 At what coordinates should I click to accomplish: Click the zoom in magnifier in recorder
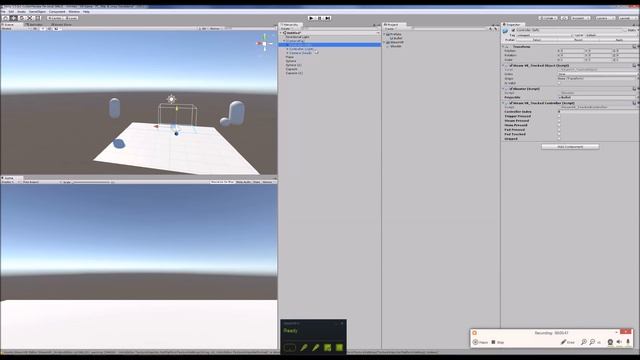pos(584,342)
